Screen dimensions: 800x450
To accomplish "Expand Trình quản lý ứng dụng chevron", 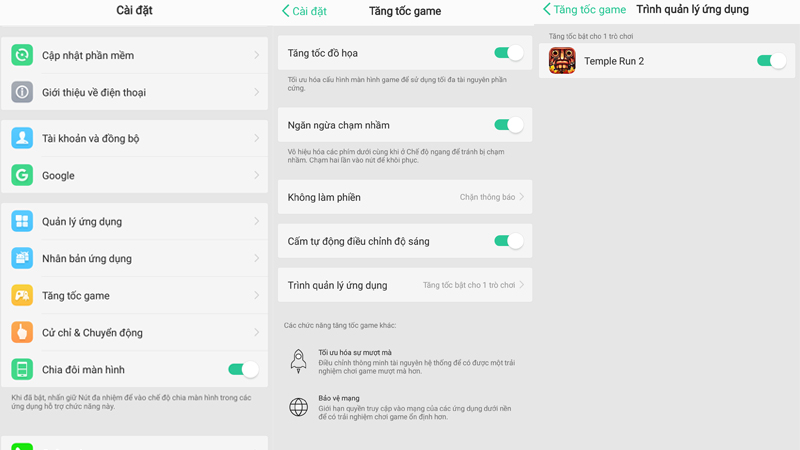I will [522, 285].
